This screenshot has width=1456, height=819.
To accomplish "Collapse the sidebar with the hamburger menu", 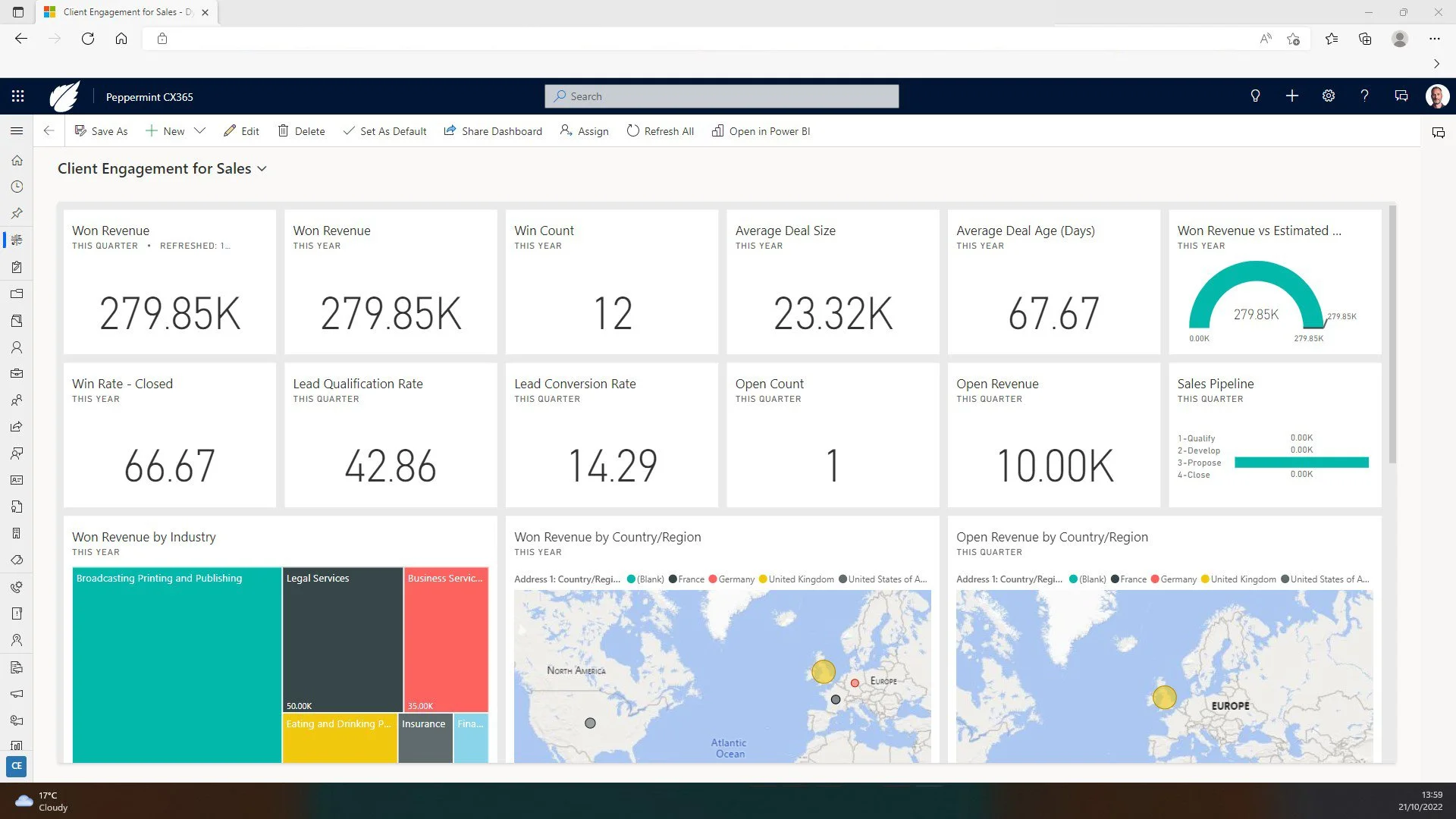I will (x=17, y=130).
